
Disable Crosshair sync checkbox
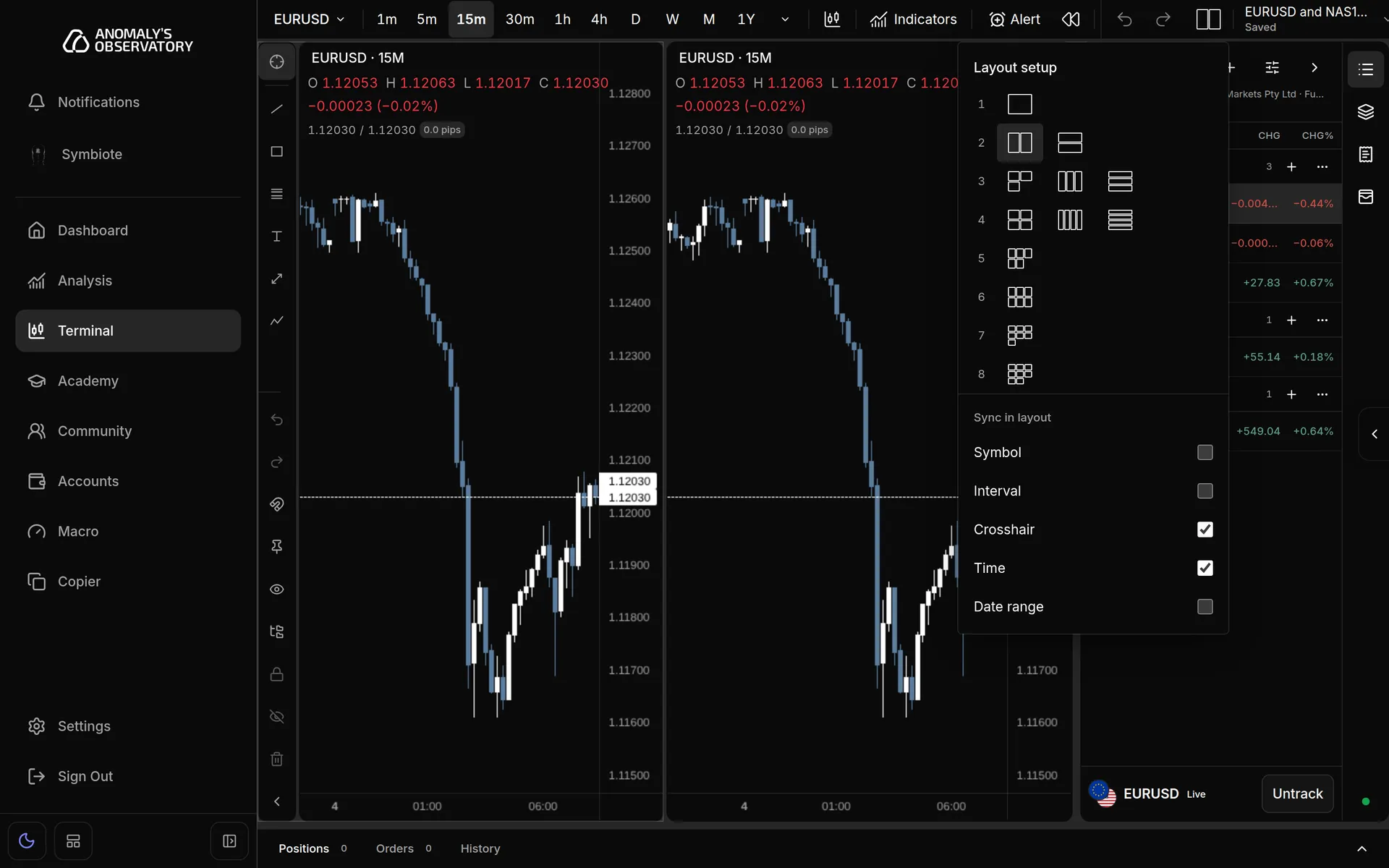pos(1205,529)
